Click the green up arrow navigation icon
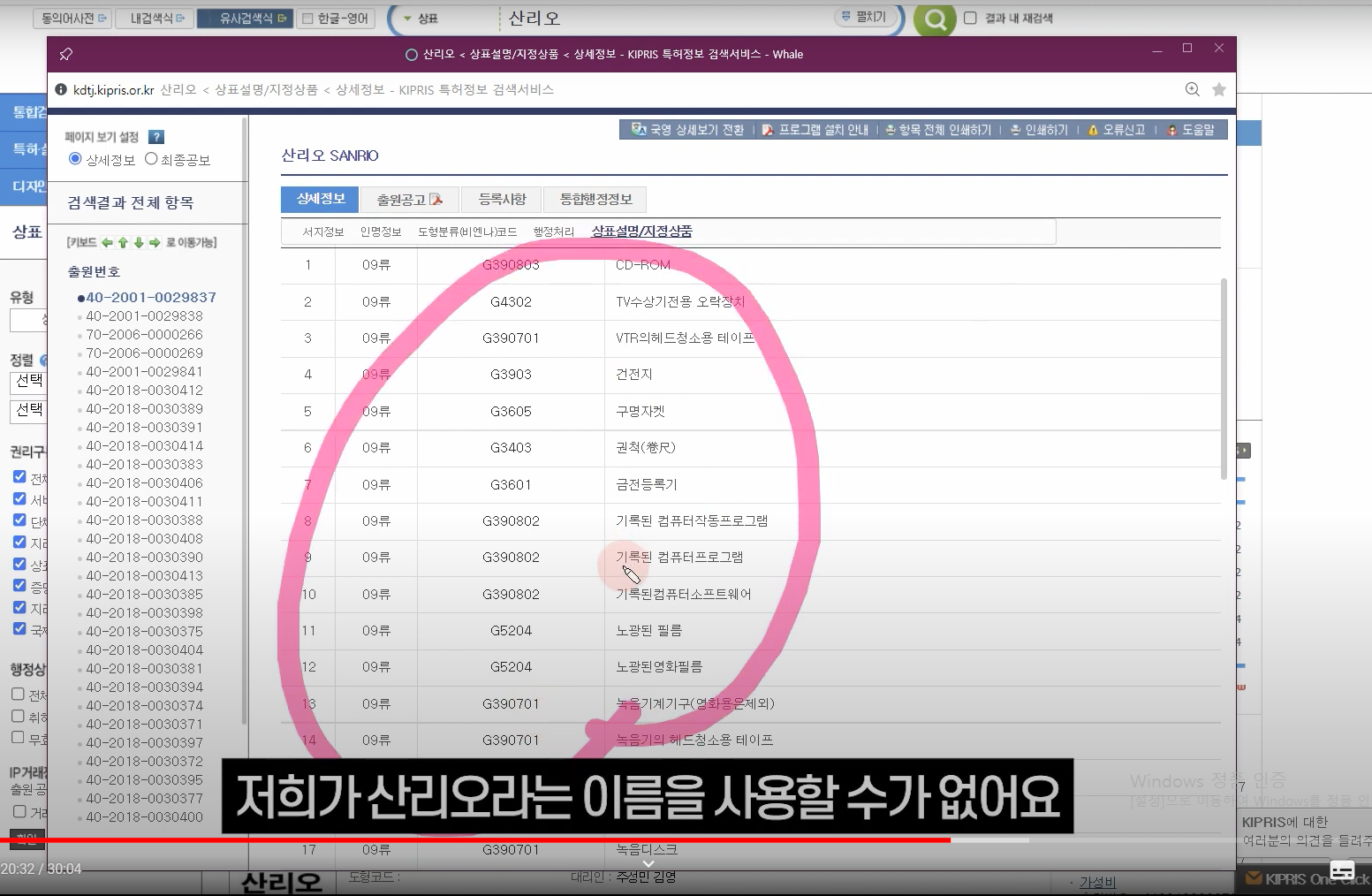 coord(123,242)
